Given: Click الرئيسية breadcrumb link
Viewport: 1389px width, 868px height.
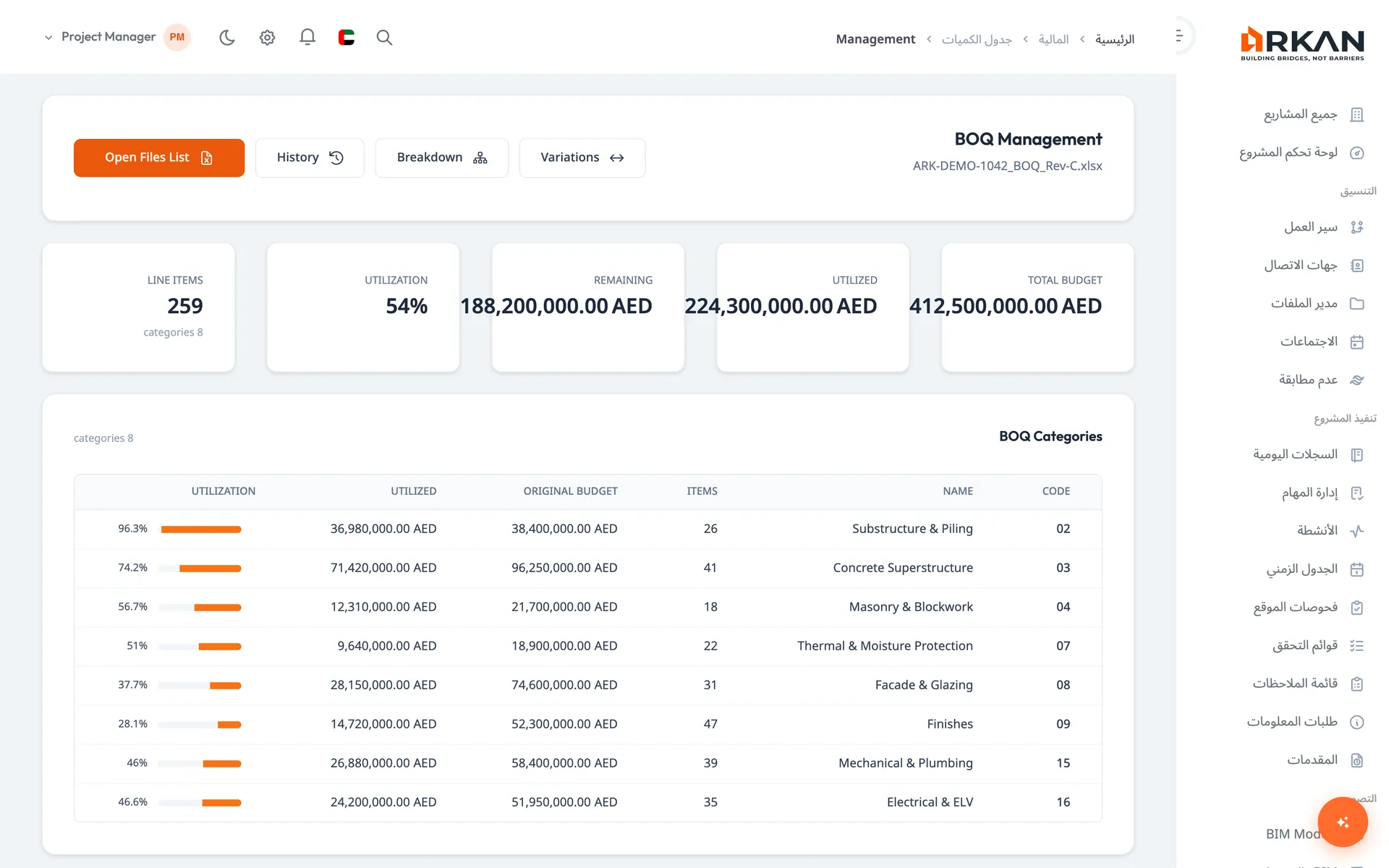Looking at the screenshot, I should 1115,39.
